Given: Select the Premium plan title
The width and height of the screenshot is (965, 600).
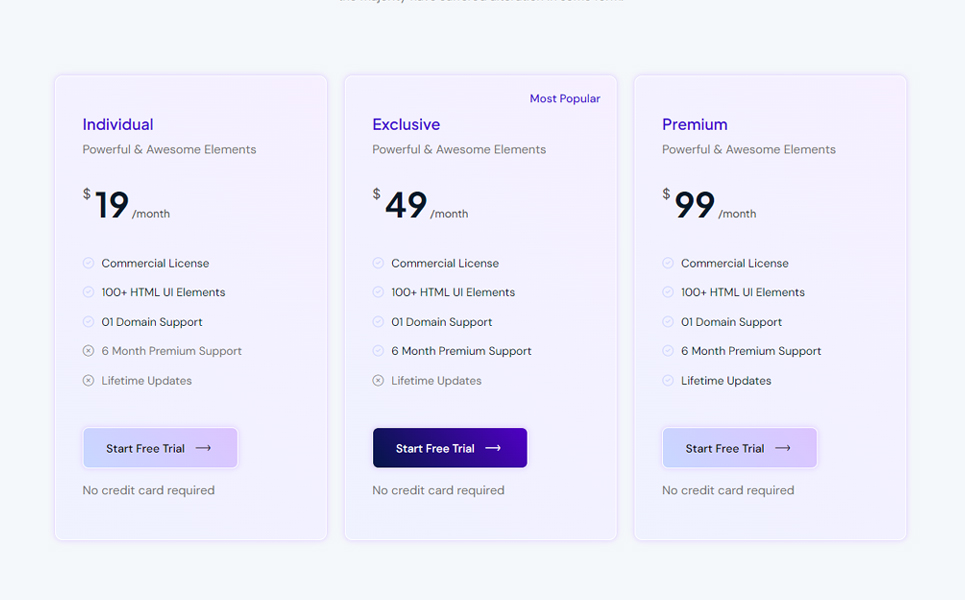Looking at the screenshot, I should 695,125.
